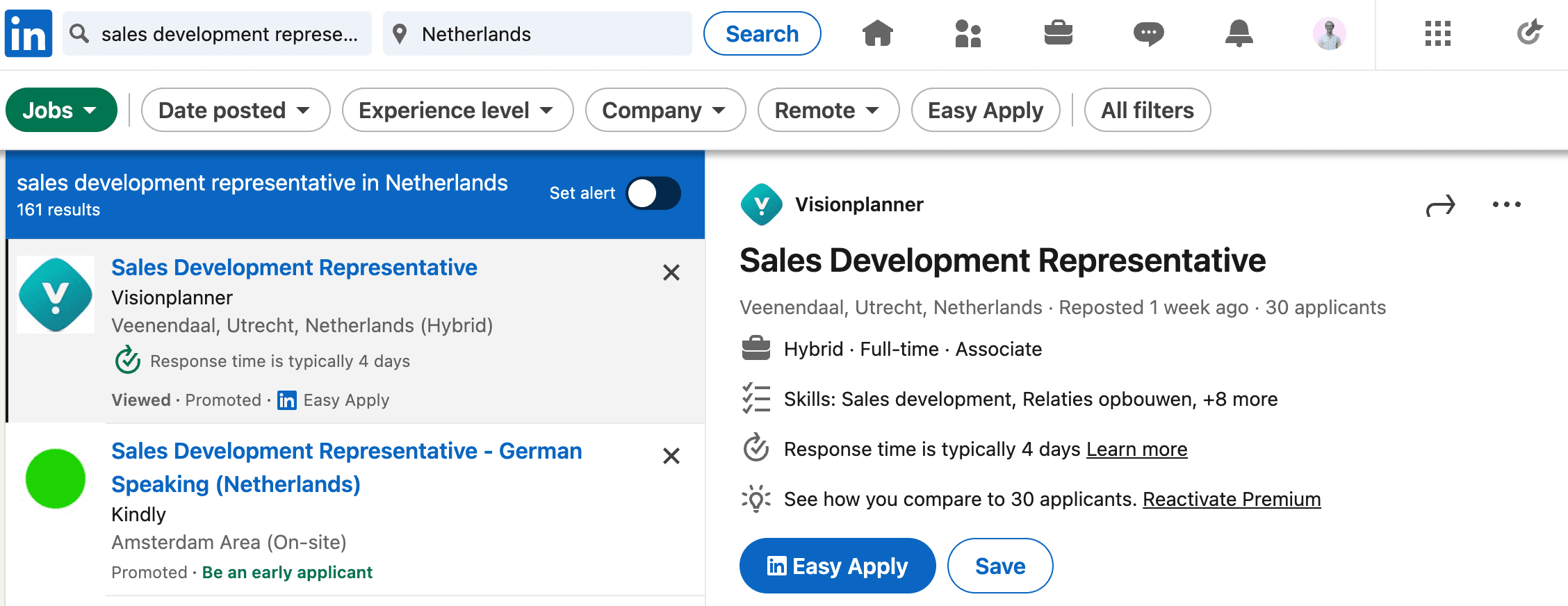Click the Visionplanner logo in the job list
The image size is (1568, 606).
click(56, 295)
